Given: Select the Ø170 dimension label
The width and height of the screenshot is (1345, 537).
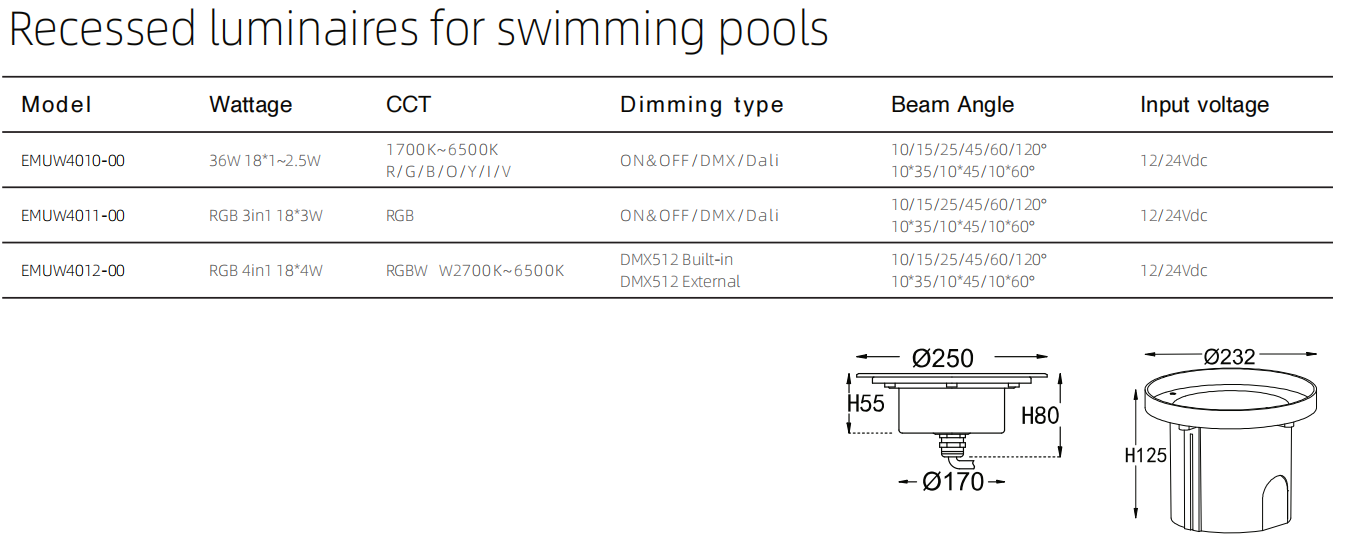Looking at the screenshot, I should [x=953, y=482].
